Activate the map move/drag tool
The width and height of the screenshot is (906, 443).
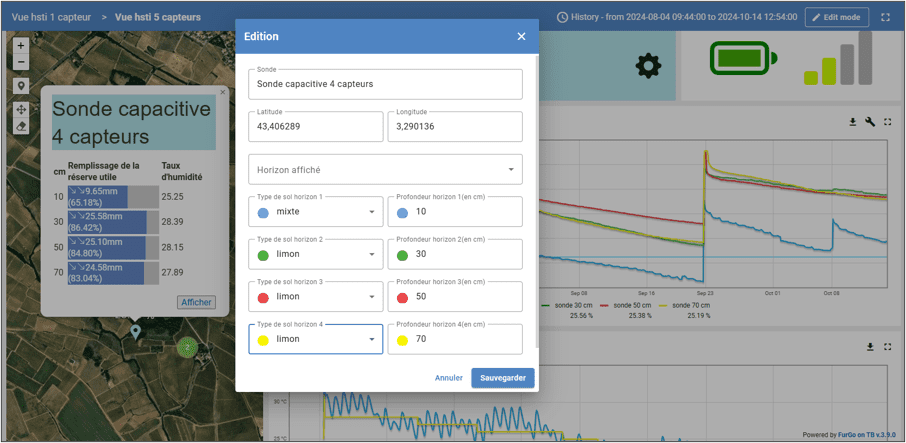[x=21, y=109]
